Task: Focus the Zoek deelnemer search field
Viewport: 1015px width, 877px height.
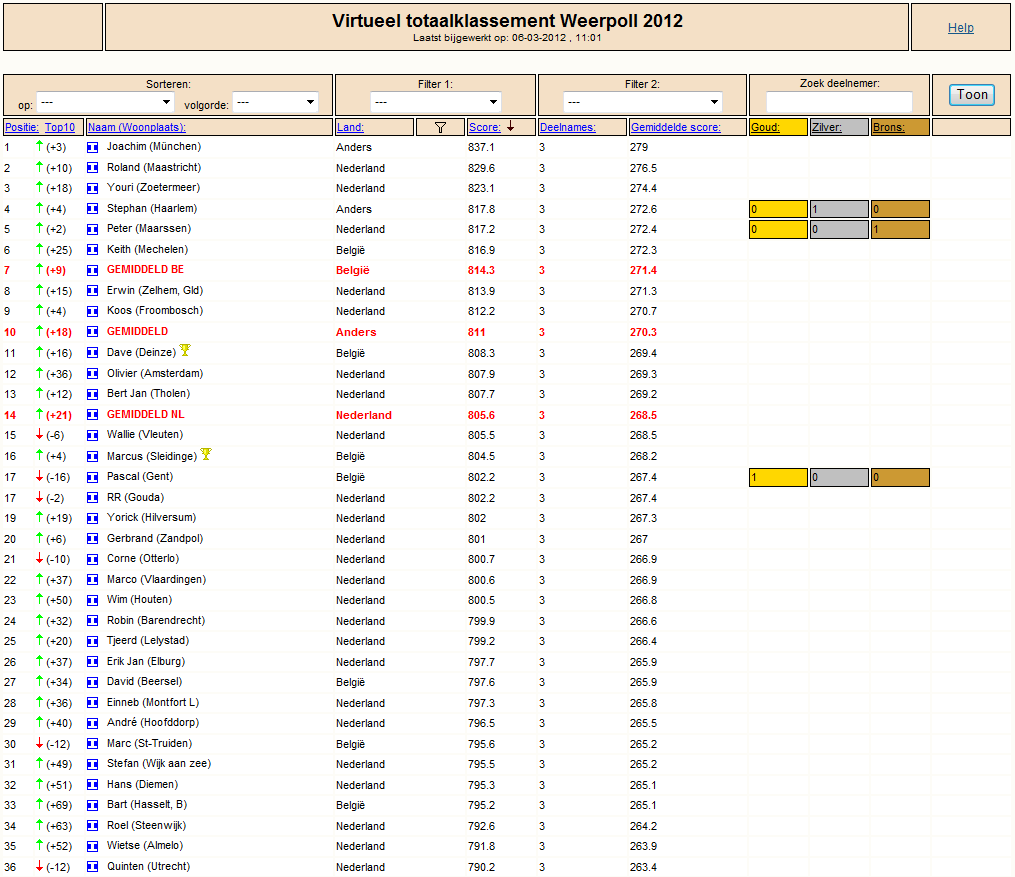Action: tap(840, 102)
